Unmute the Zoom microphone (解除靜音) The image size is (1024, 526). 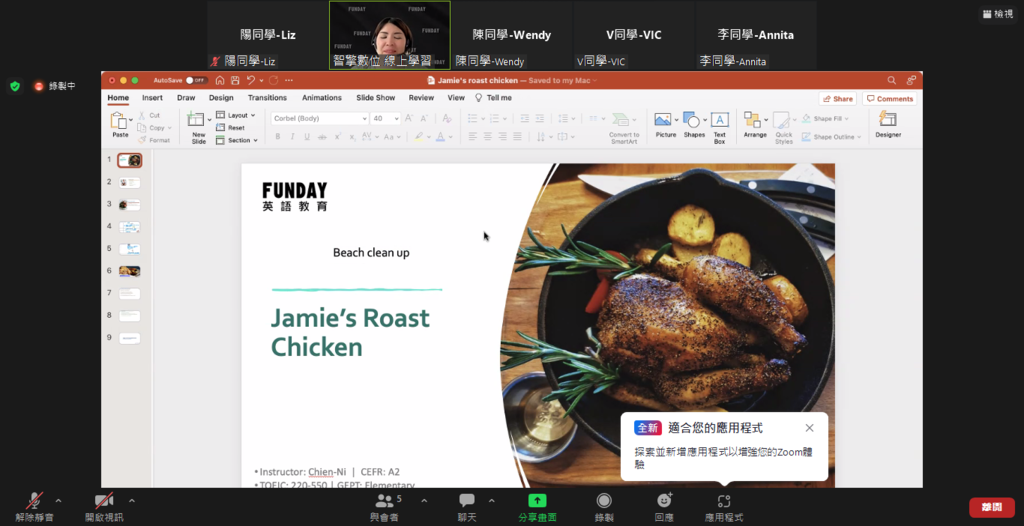tap(35, 507)
